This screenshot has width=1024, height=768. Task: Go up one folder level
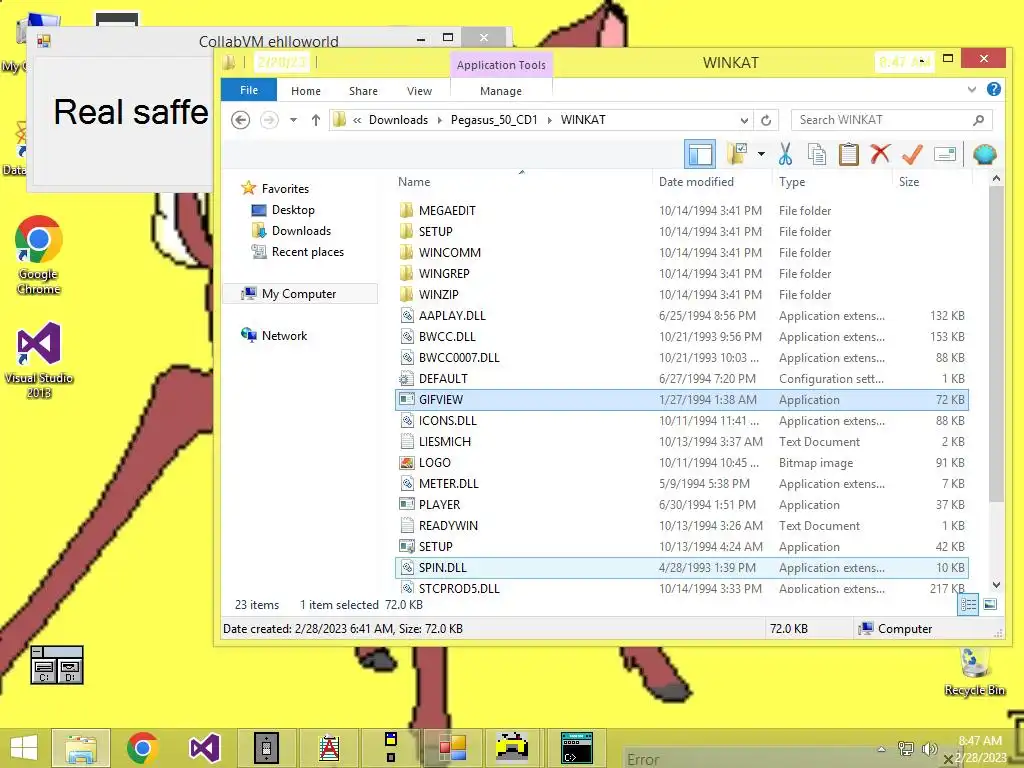315,120
